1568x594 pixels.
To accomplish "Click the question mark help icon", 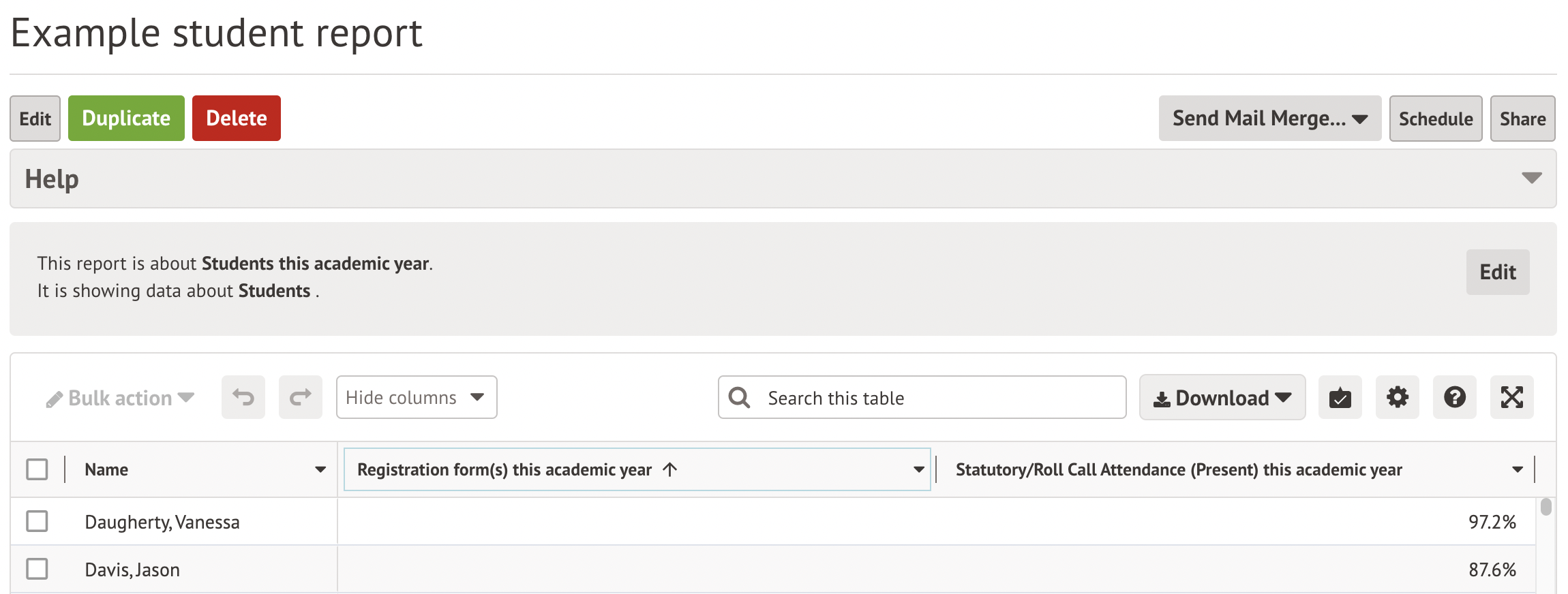I will [x=1454, y=397].
